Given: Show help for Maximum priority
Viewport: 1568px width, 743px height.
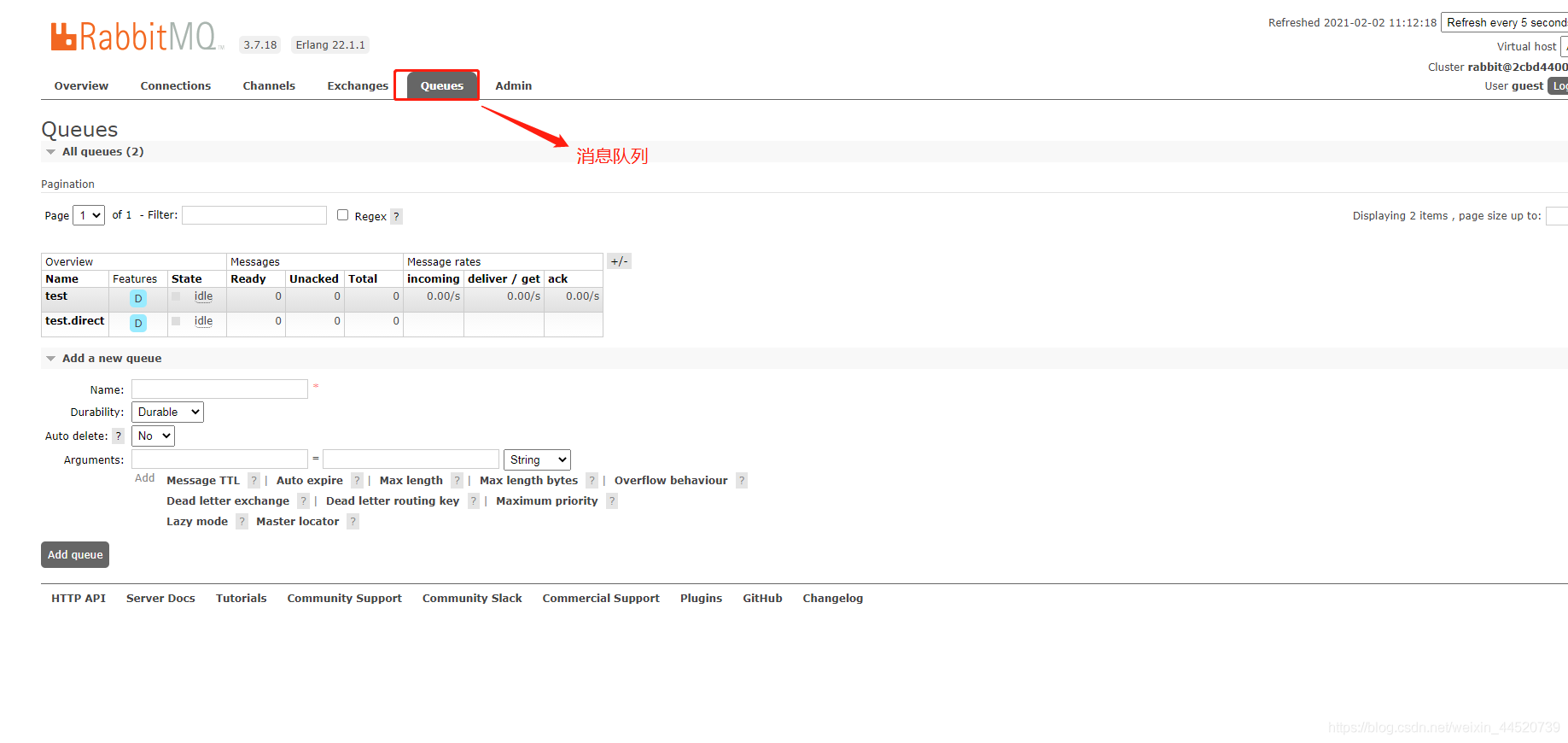Looking at the screenshot, I should [611, 501].
